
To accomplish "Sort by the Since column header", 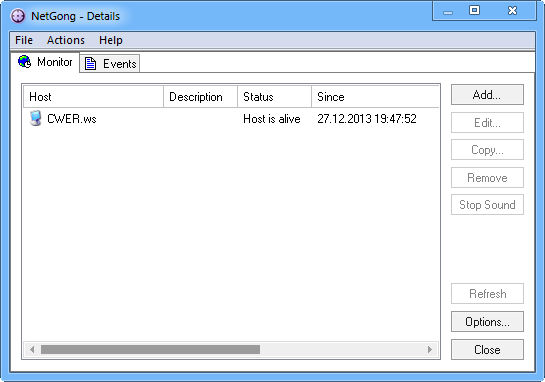I will [375, 97].
